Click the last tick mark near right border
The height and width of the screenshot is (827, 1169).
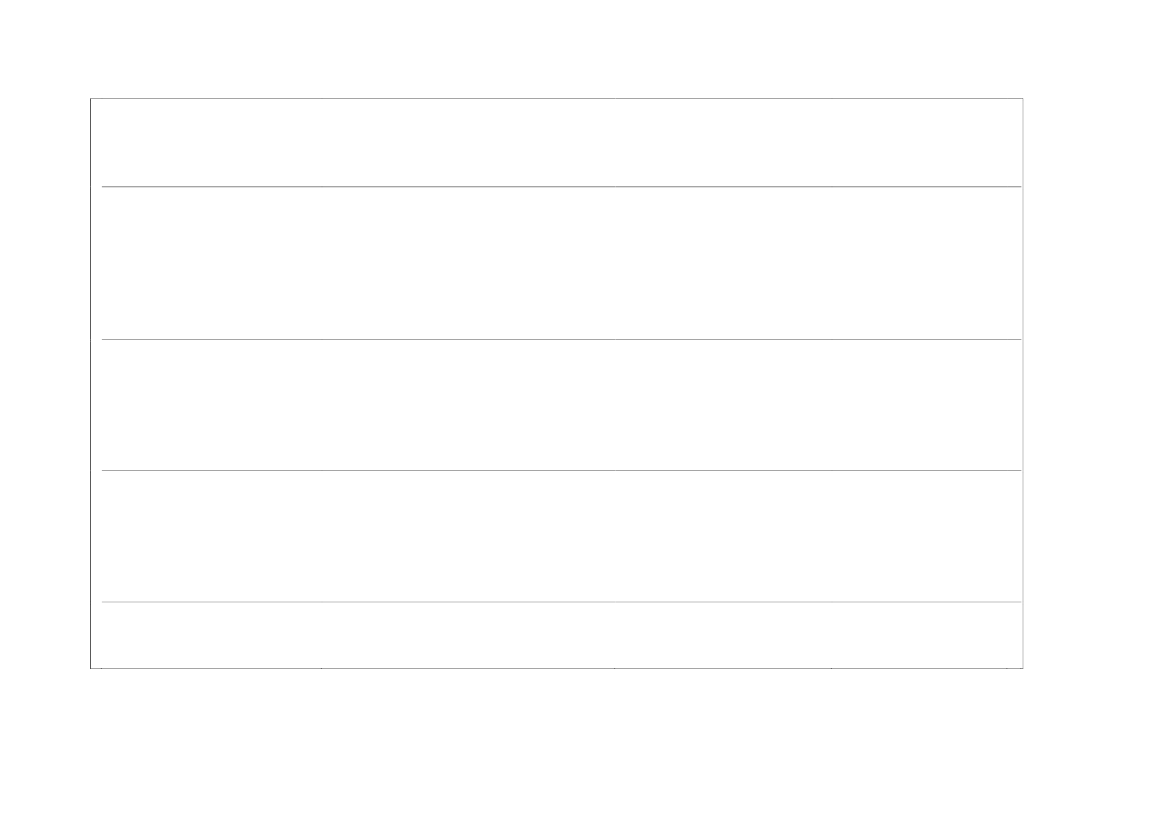(x=1006, y=669)
